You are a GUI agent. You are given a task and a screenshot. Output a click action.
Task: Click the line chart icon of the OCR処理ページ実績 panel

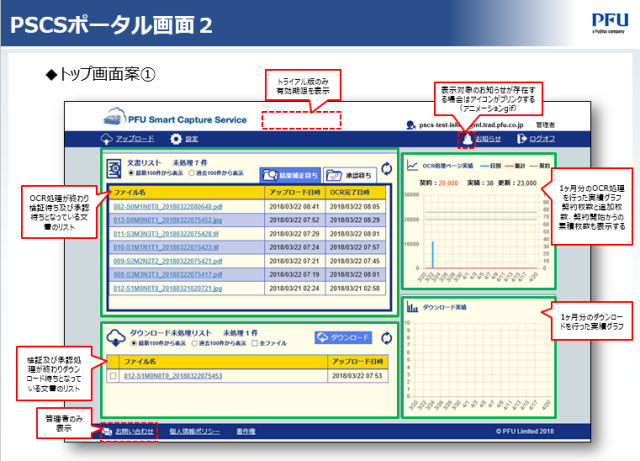(x=412, y=165)
